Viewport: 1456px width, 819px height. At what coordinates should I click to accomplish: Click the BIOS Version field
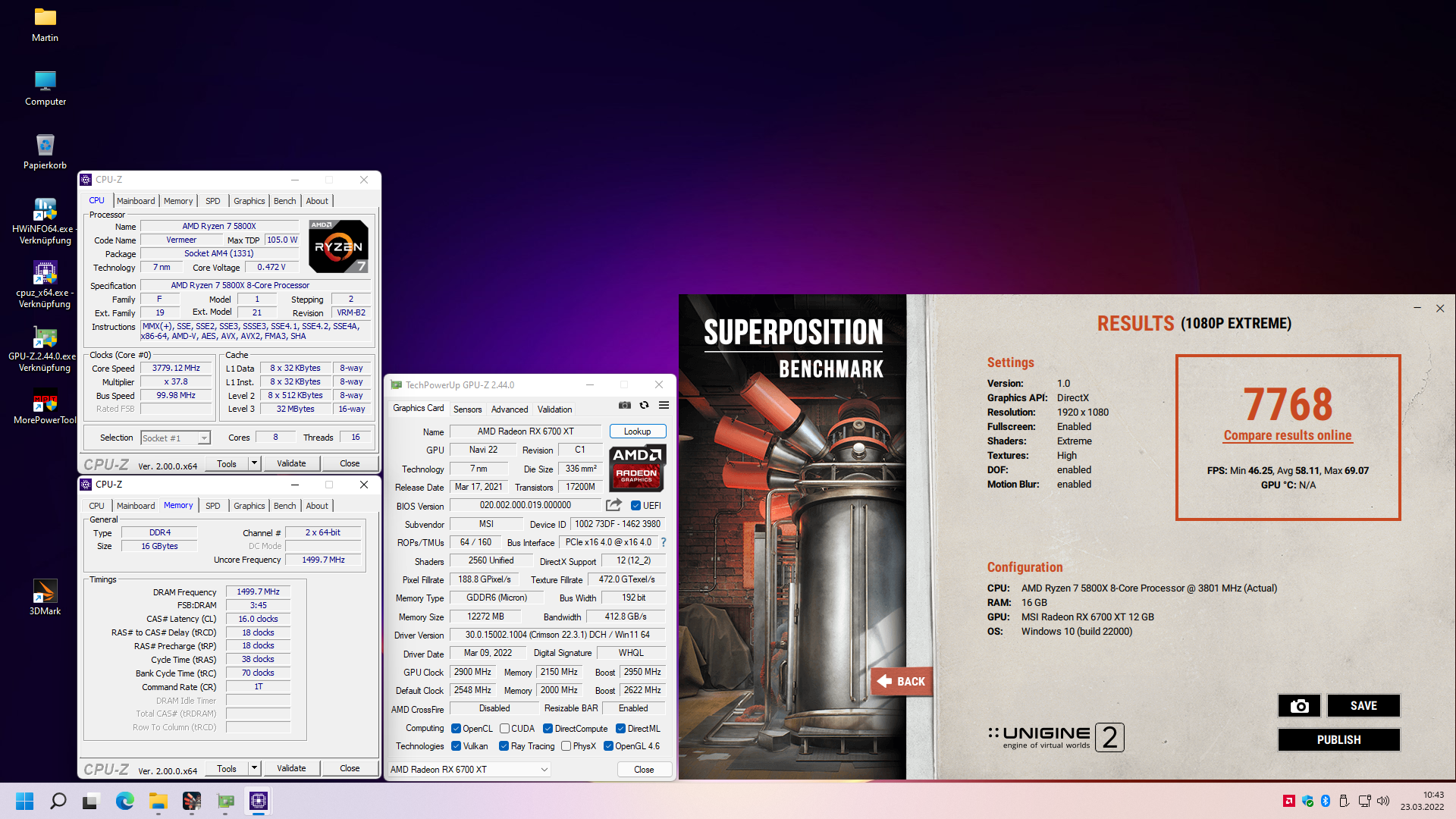(x=526, y=505)
